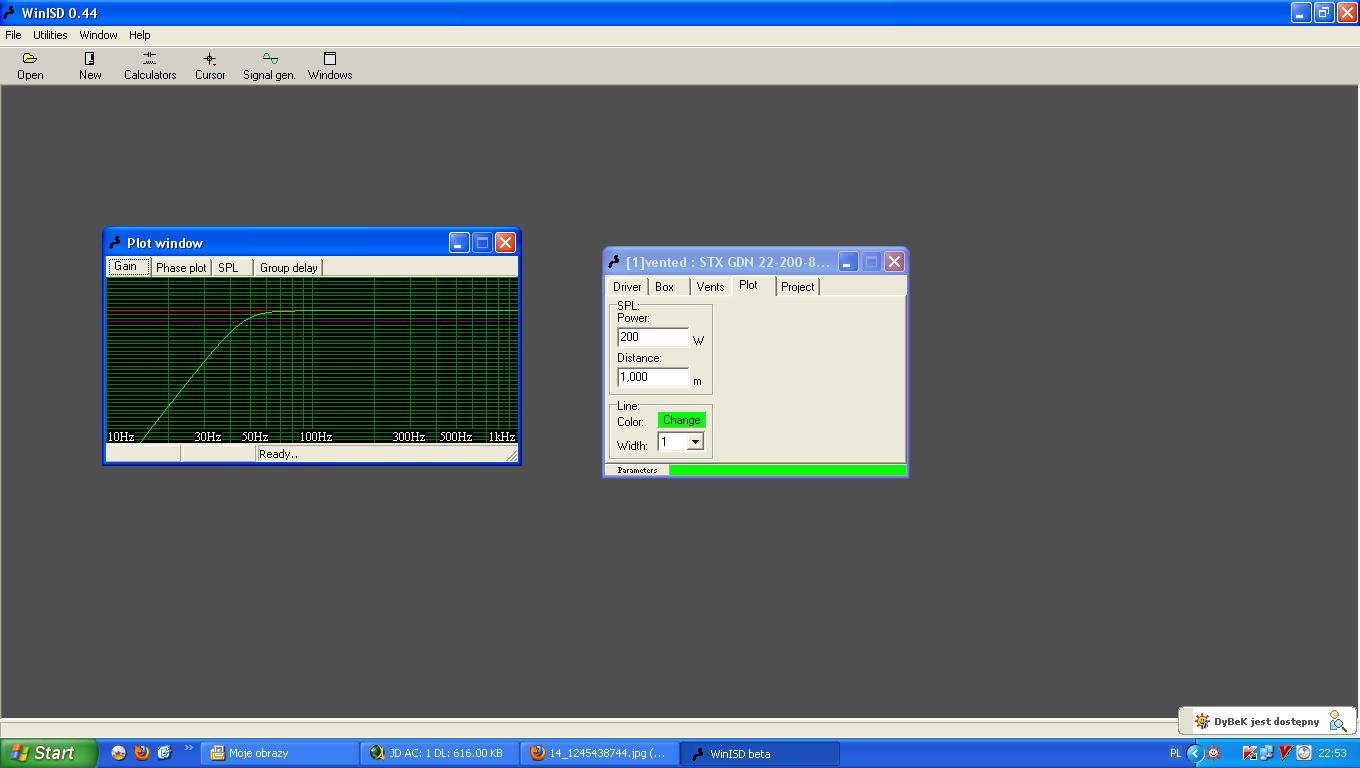The image size is (1360, 768).
Task: Switch to the Vents tab
Action: [710, 287]
